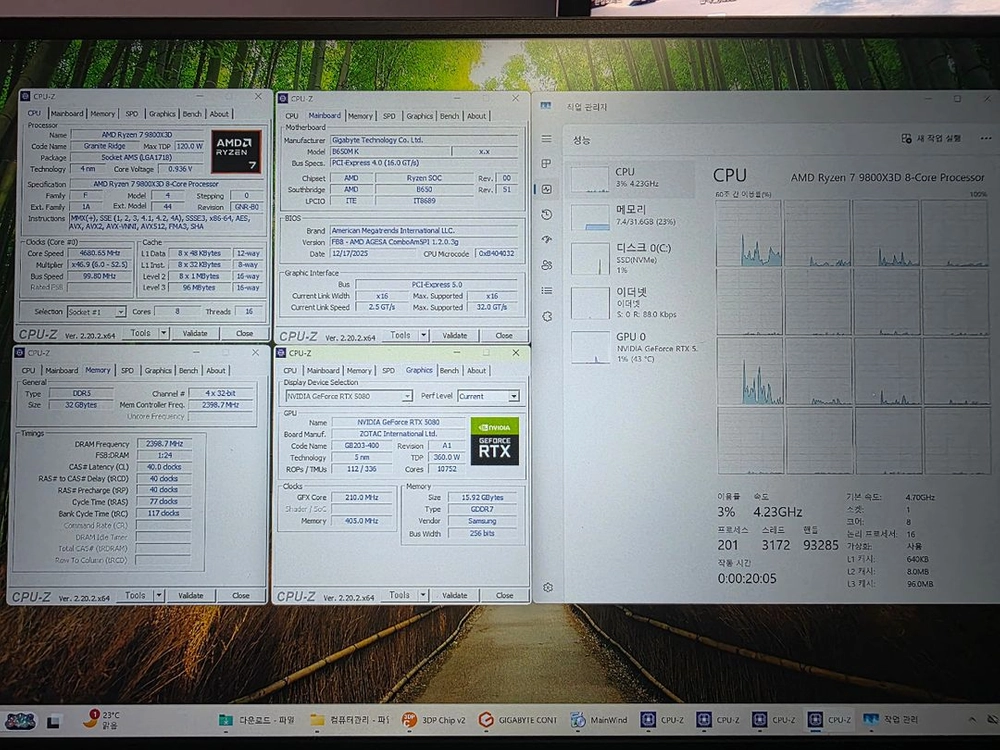Expand Tools arrow in Graphics tab window

coord(423,595)
